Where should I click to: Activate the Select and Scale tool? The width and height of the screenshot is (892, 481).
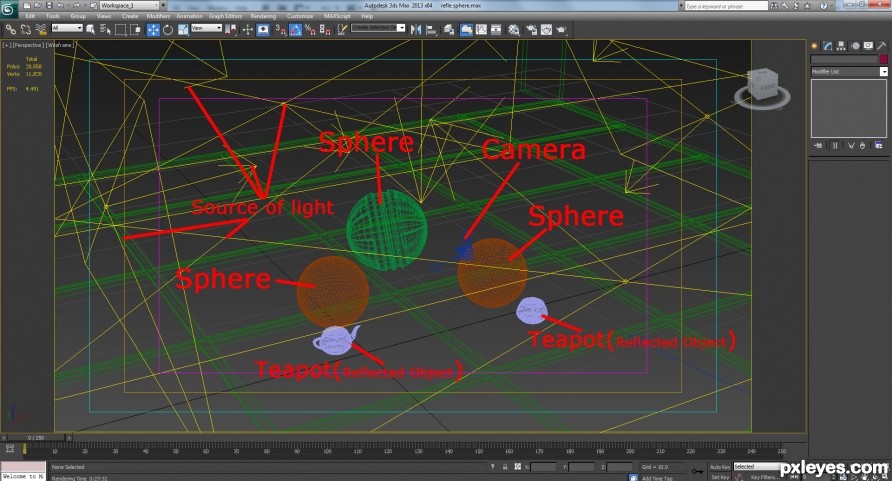click(x=183, y=30)
